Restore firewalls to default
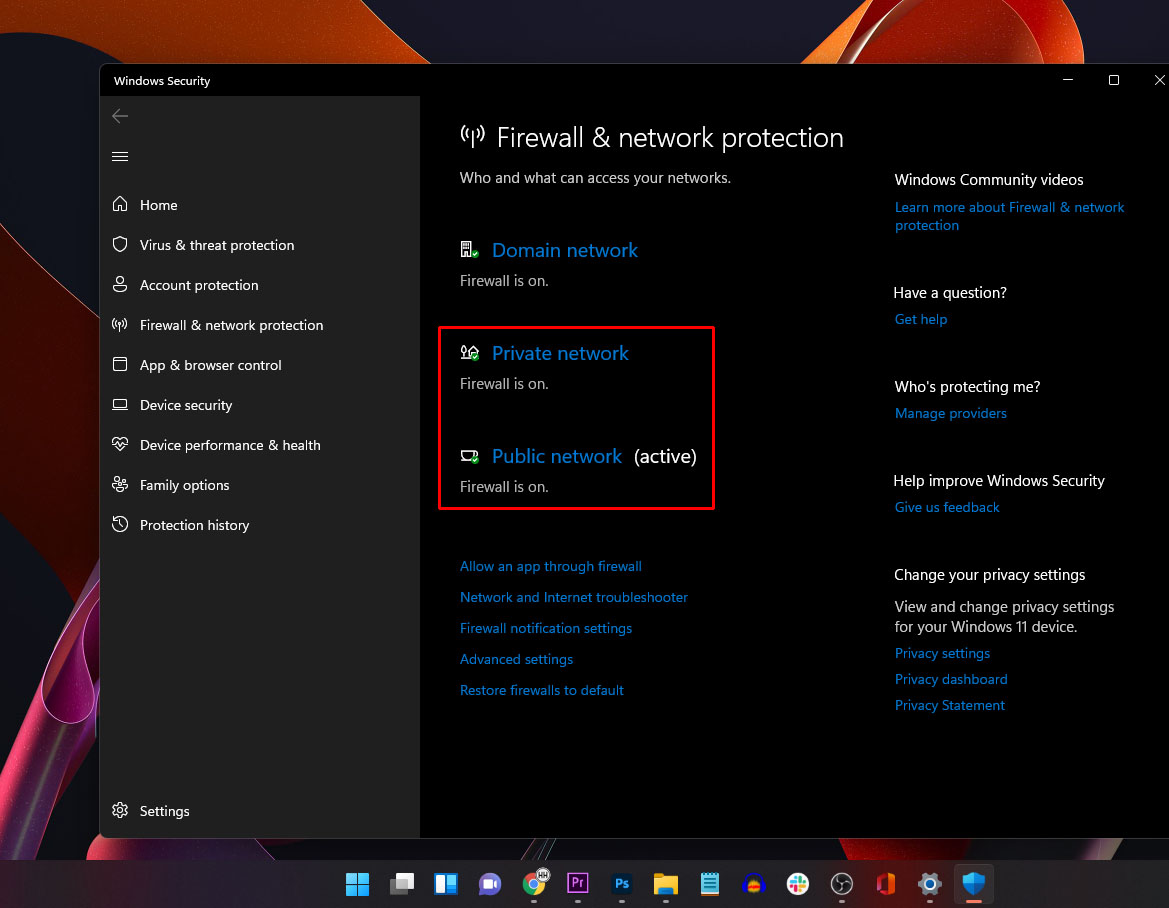This screenshot has width=1169, height=908. (x=541, y=690)
